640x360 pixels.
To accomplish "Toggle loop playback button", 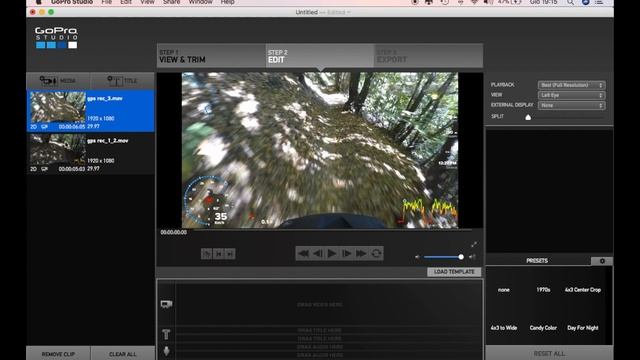I will click(376, 253).
